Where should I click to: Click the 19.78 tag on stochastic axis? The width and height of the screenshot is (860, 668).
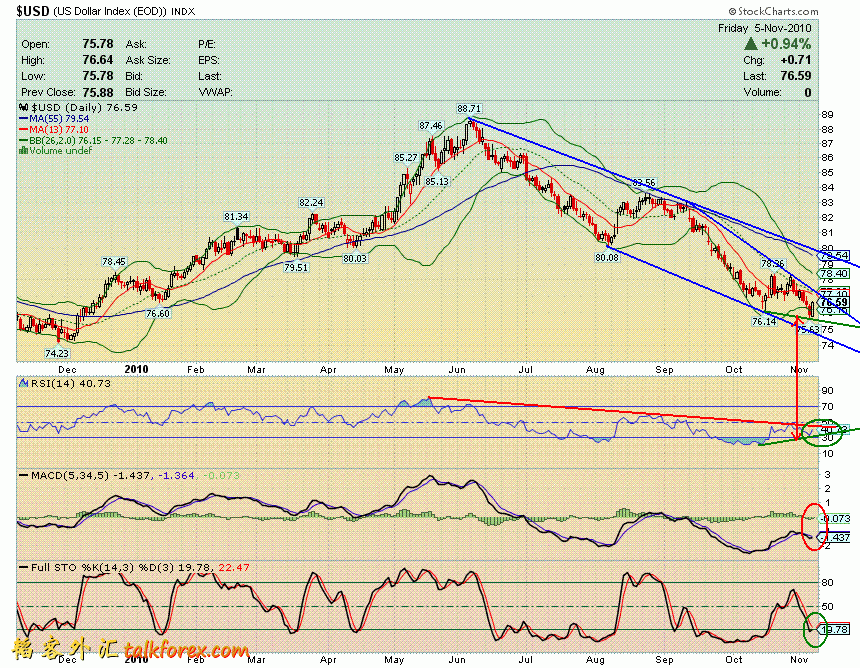click(x=834, y=629)
